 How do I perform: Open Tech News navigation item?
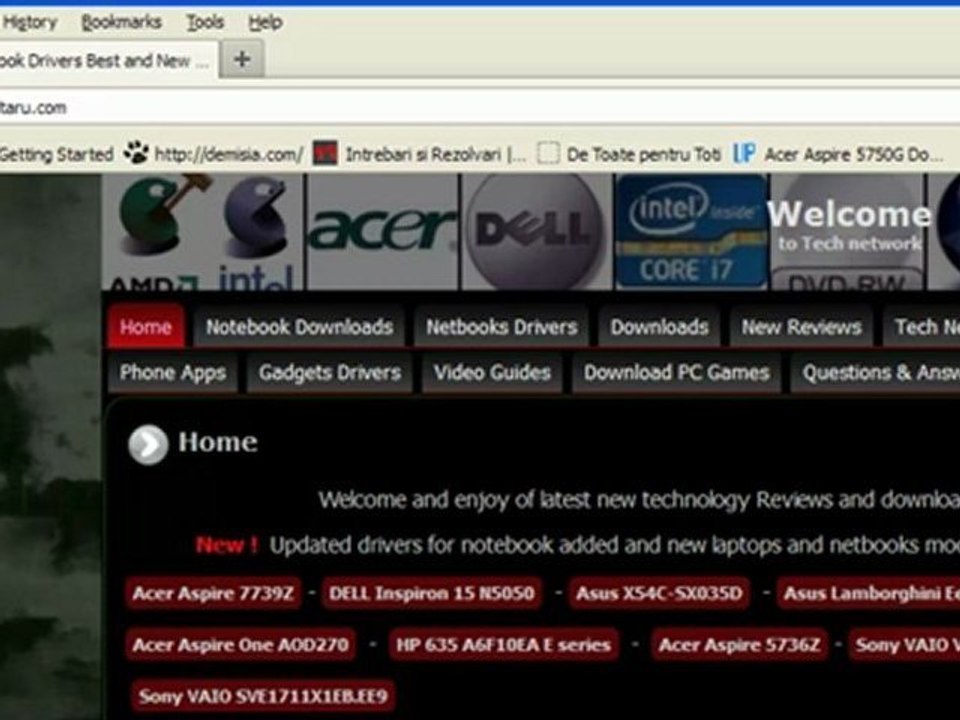[921, 327]
